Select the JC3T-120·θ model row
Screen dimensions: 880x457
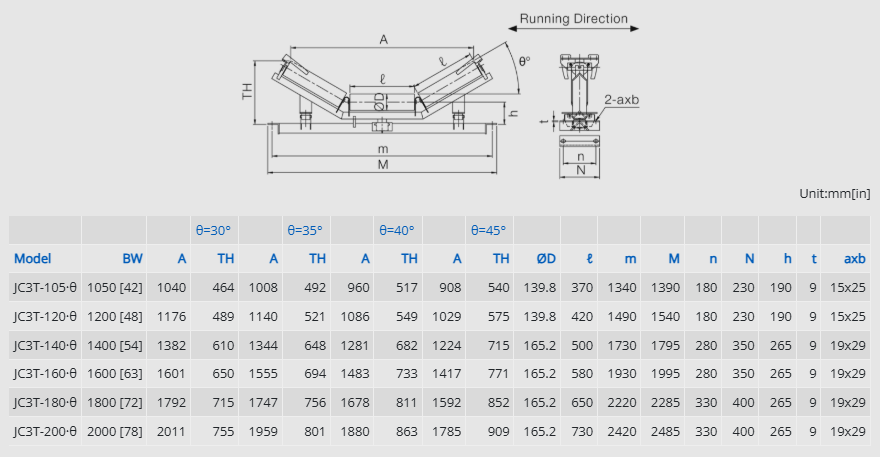coord(45,316)
